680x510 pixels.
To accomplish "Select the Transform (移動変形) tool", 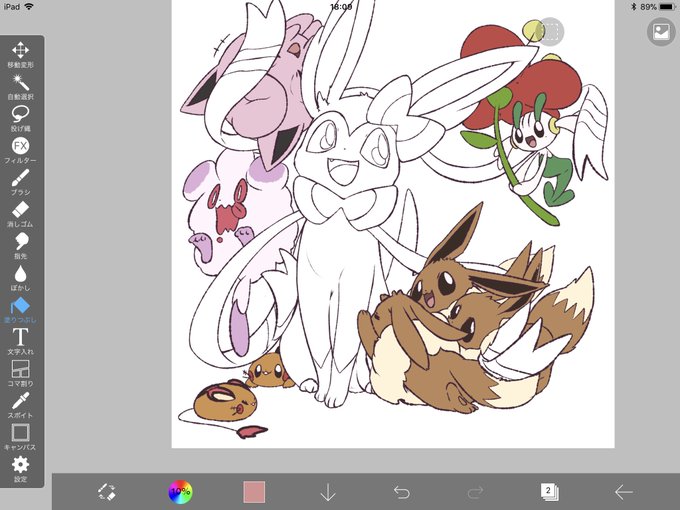I will click(20, 55).
